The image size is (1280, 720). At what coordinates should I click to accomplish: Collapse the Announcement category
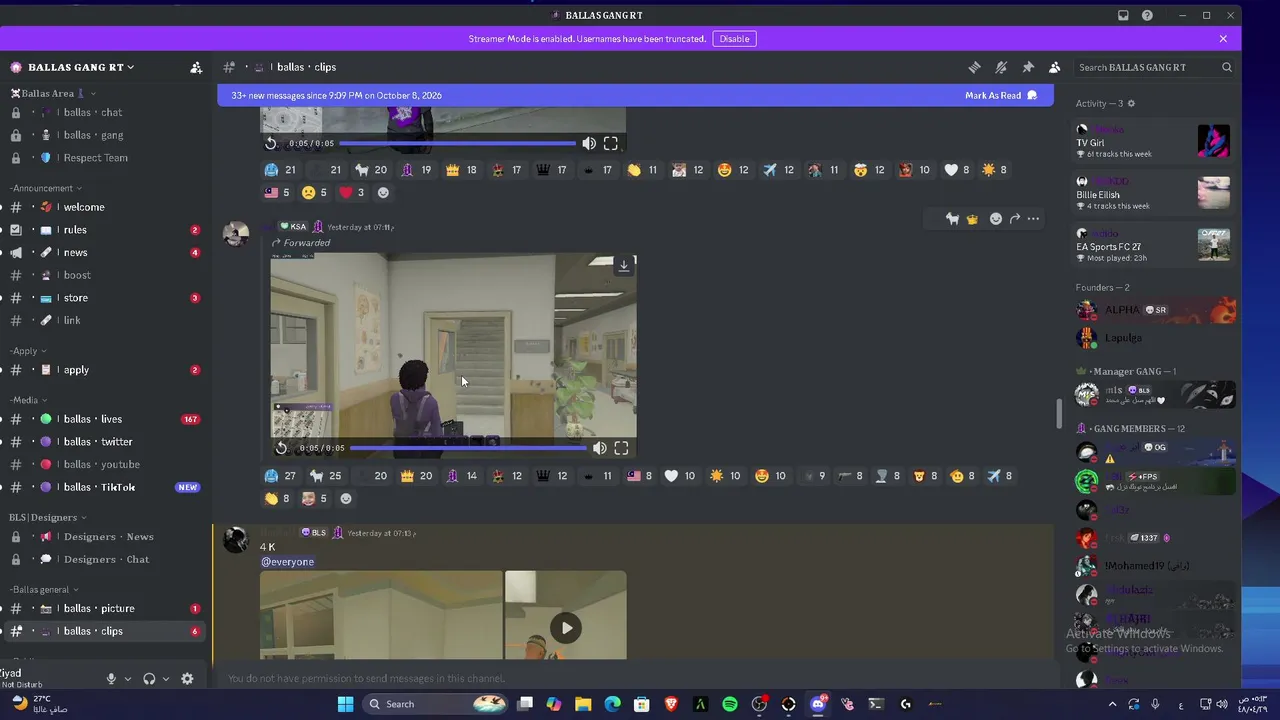tap(46, 188)
